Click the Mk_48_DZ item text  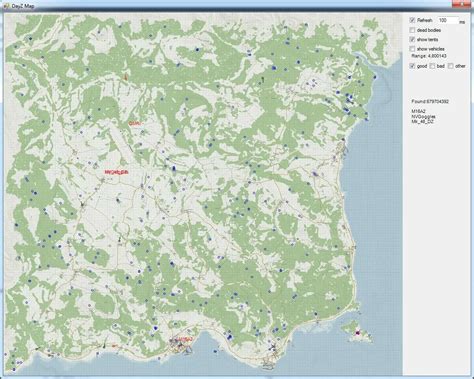422,122
